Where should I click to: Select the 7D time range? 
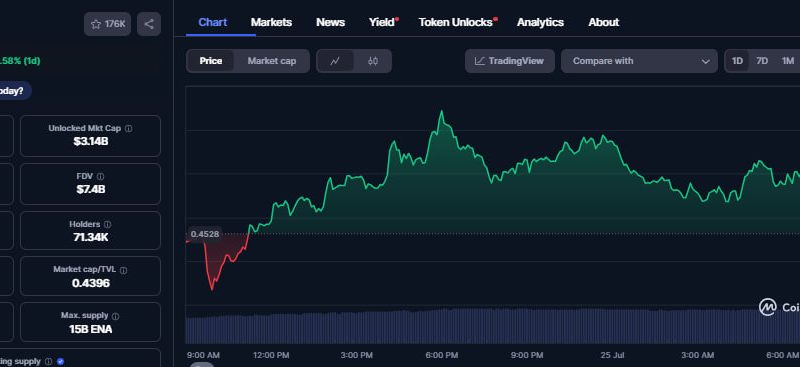click(762, 61)
